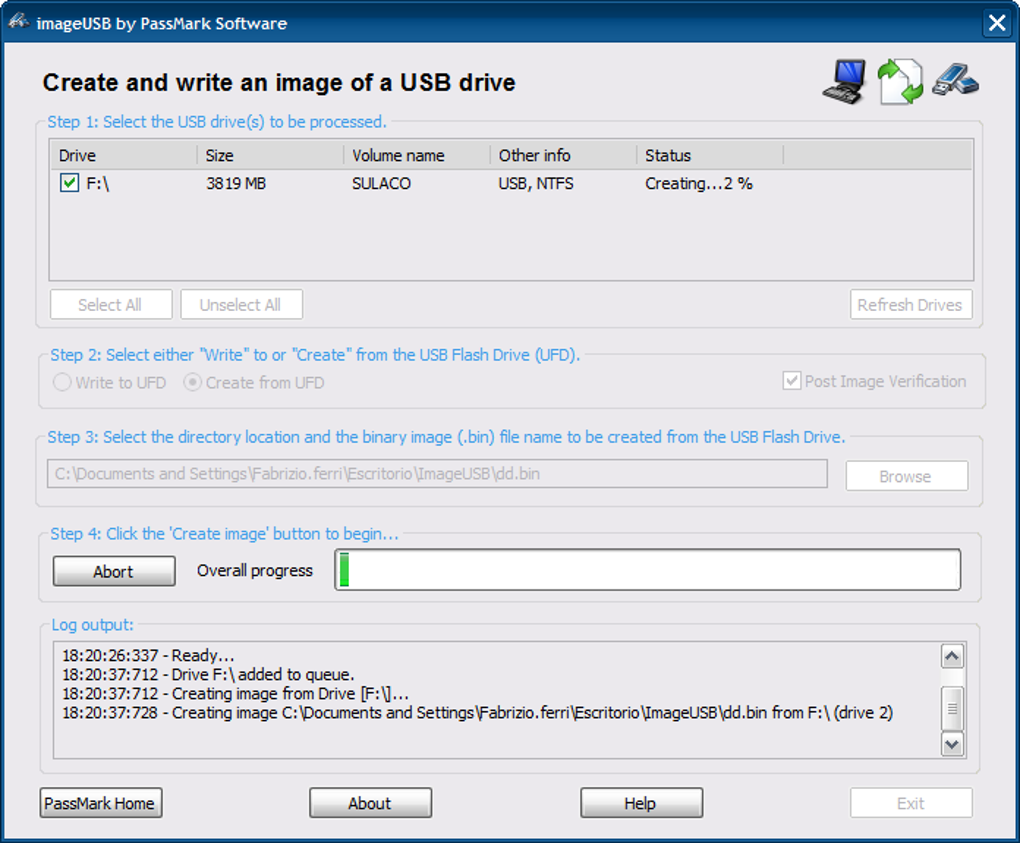Screen dimensions: 1020x843
Task: Click the Refresh Drives button
Action: [911, 304]
